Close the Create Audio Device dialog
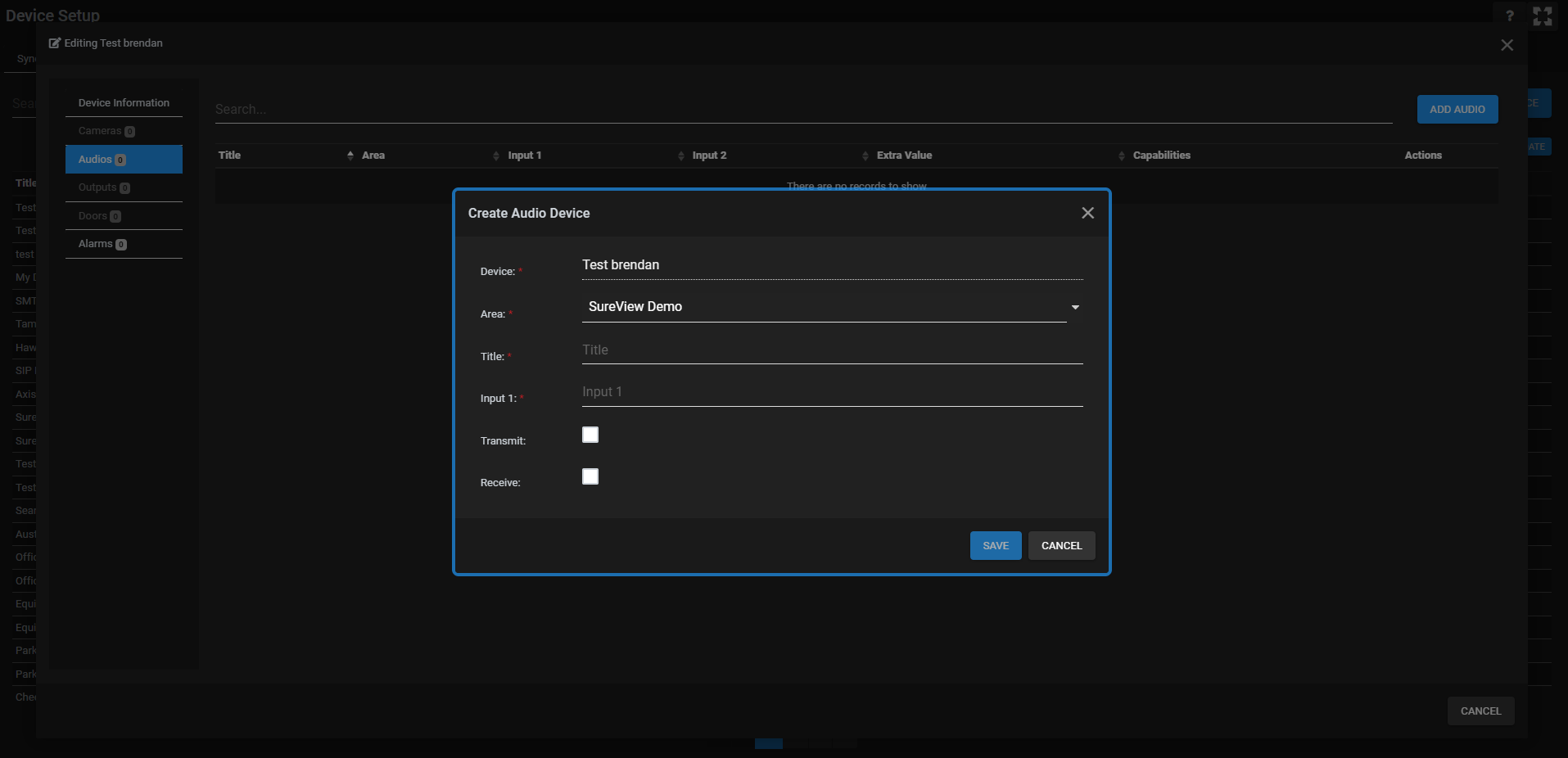This screenshot has width=1568, height=758. coord(1087,213)
